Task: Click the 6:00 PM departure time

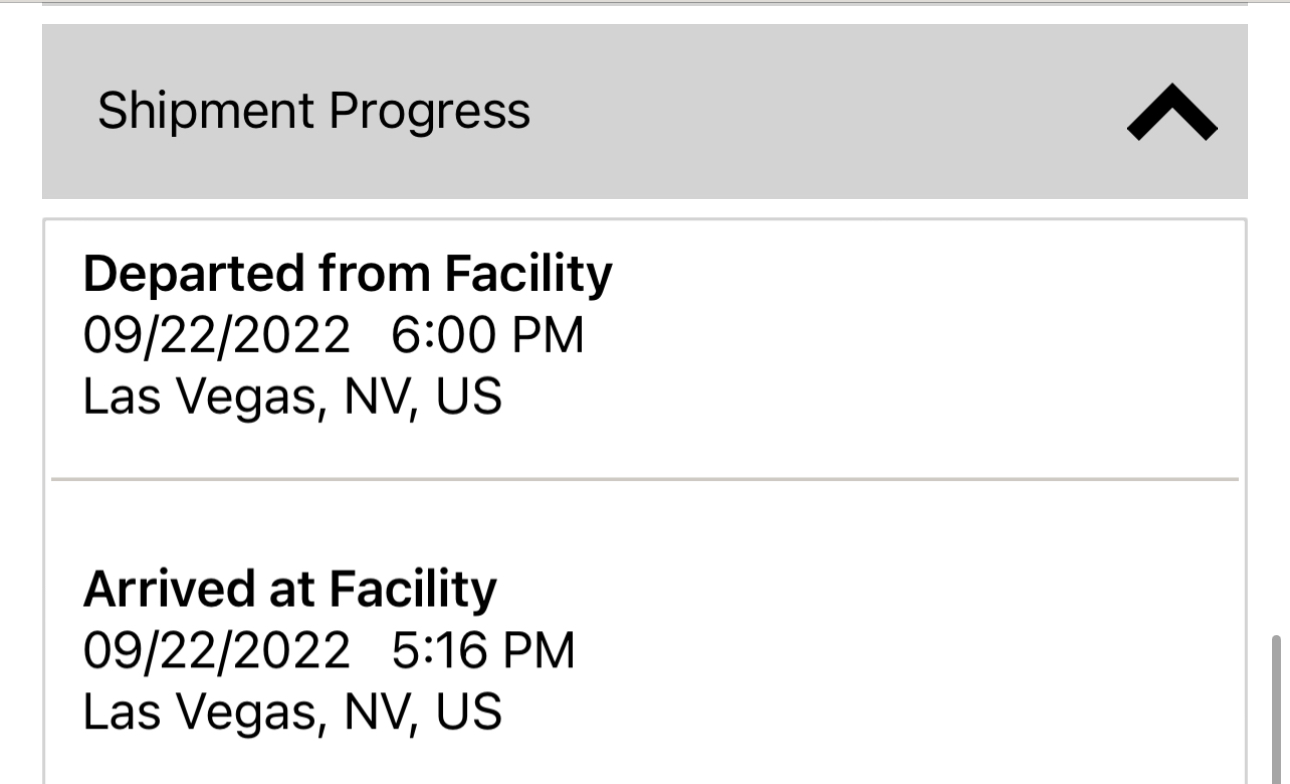Action: click(x=487, y=336)
